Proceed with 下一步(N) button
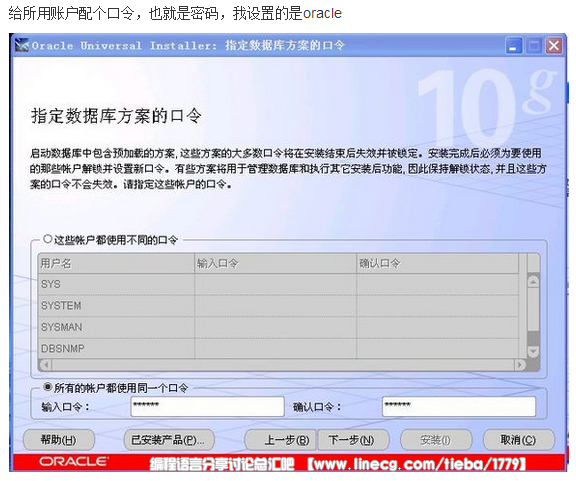This screenshot has height=481, width=576. [x=353, y=440]
